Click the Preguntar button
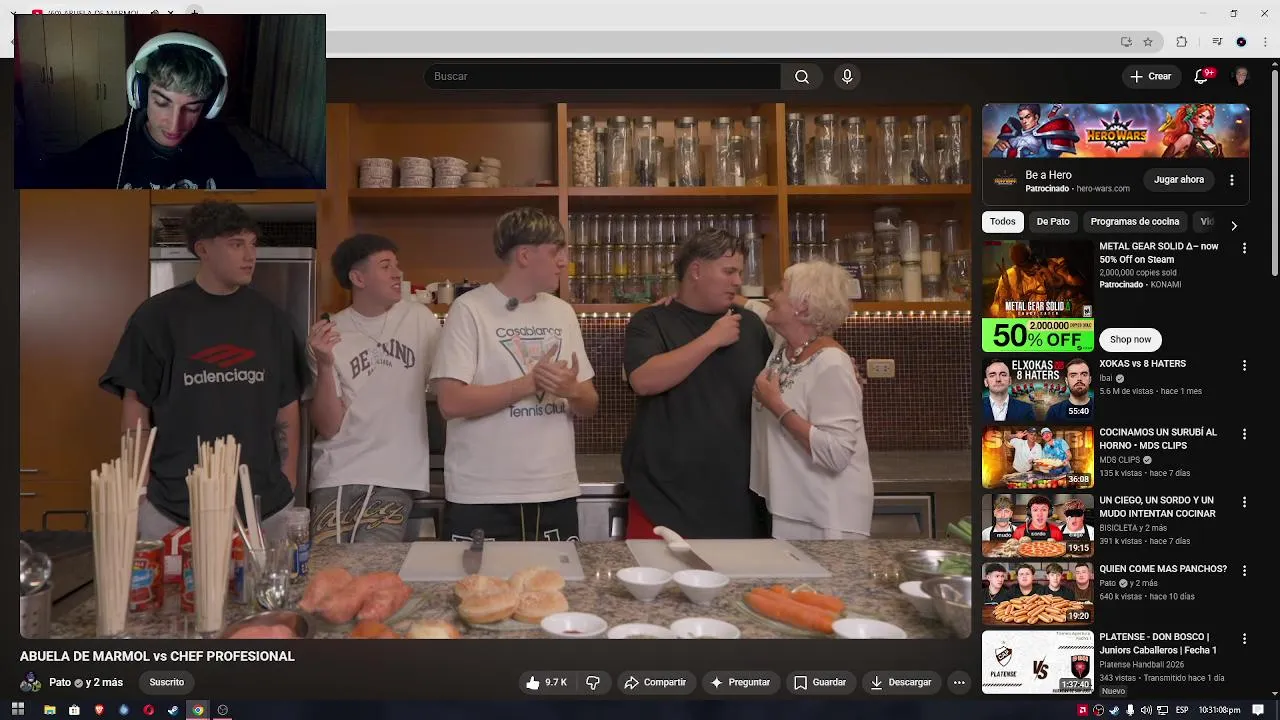The image size is (1280, 720). point(740,683)
